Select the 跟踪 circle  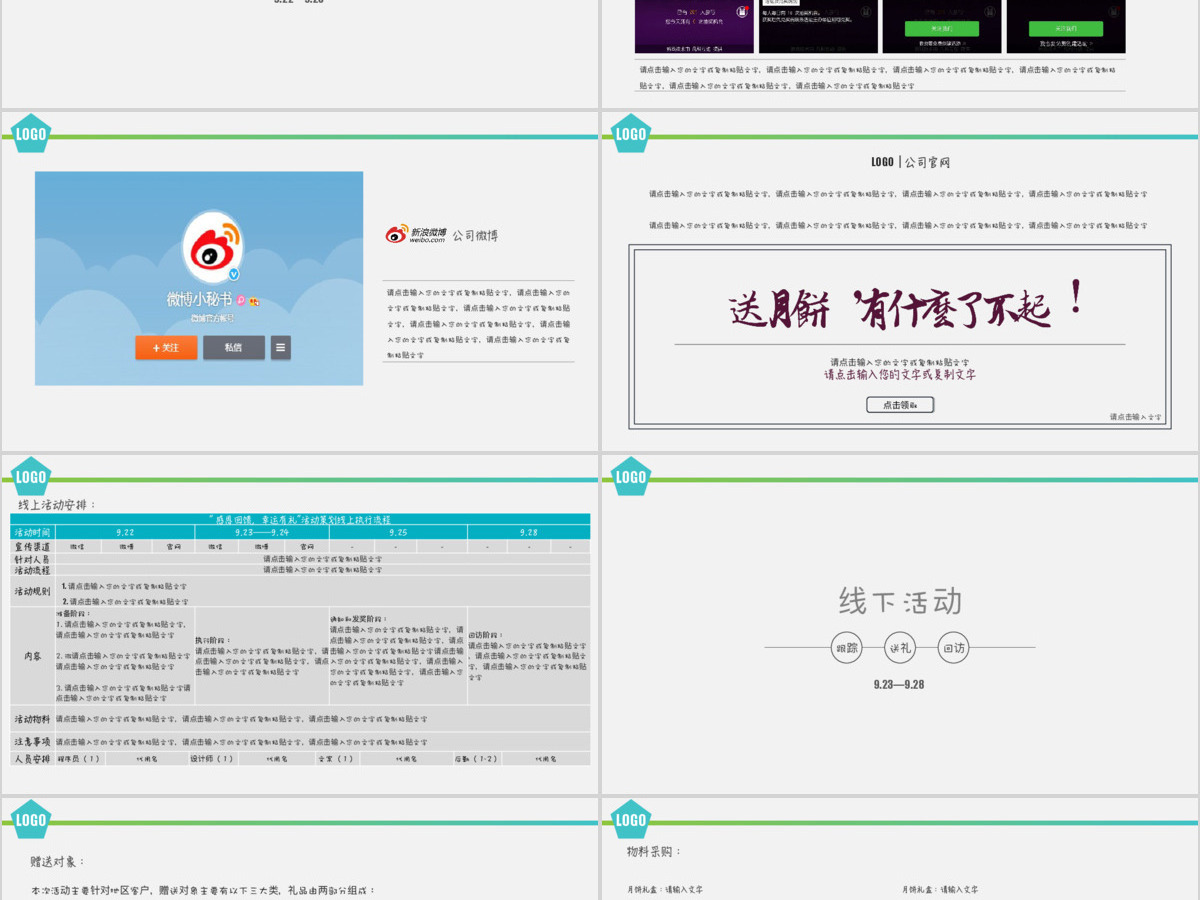click(847, 648)
